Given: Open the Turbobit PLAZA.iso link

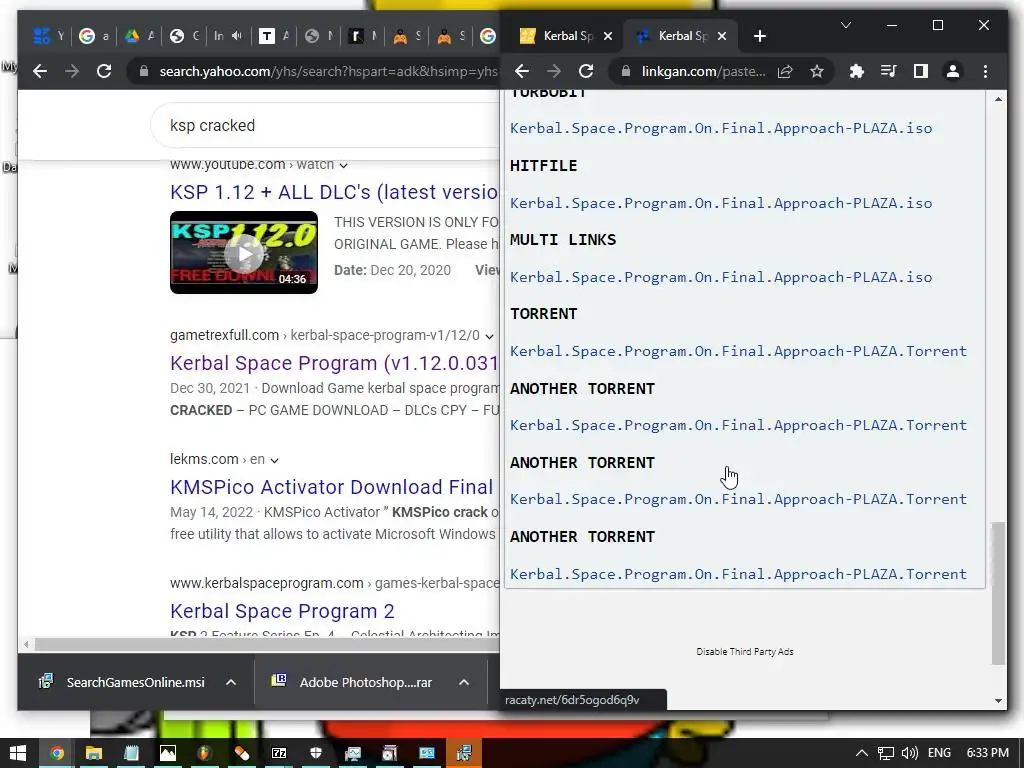Looking at the screenshot, I should pos(721,128).
